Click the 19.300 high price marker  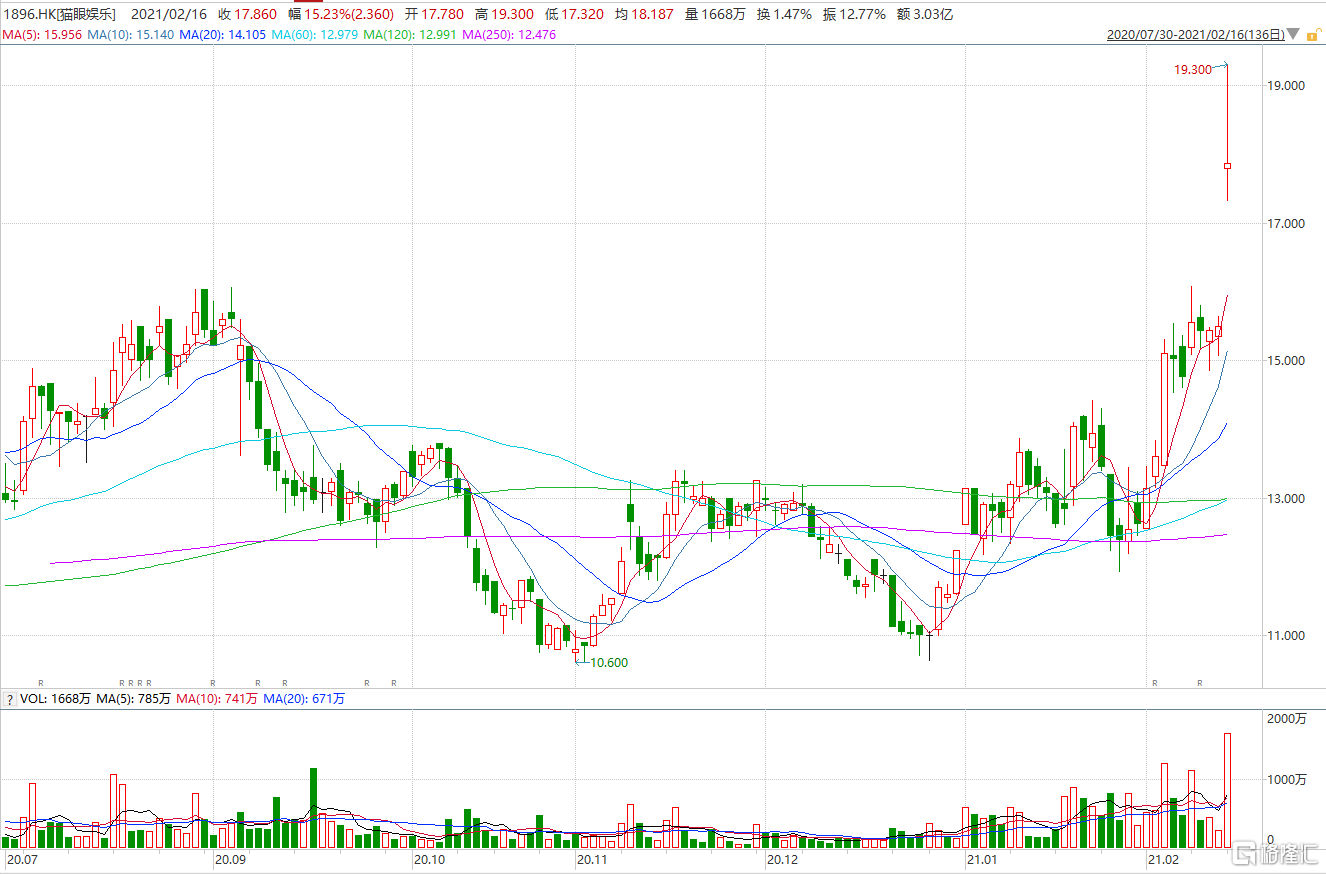tap(1192, 70)
